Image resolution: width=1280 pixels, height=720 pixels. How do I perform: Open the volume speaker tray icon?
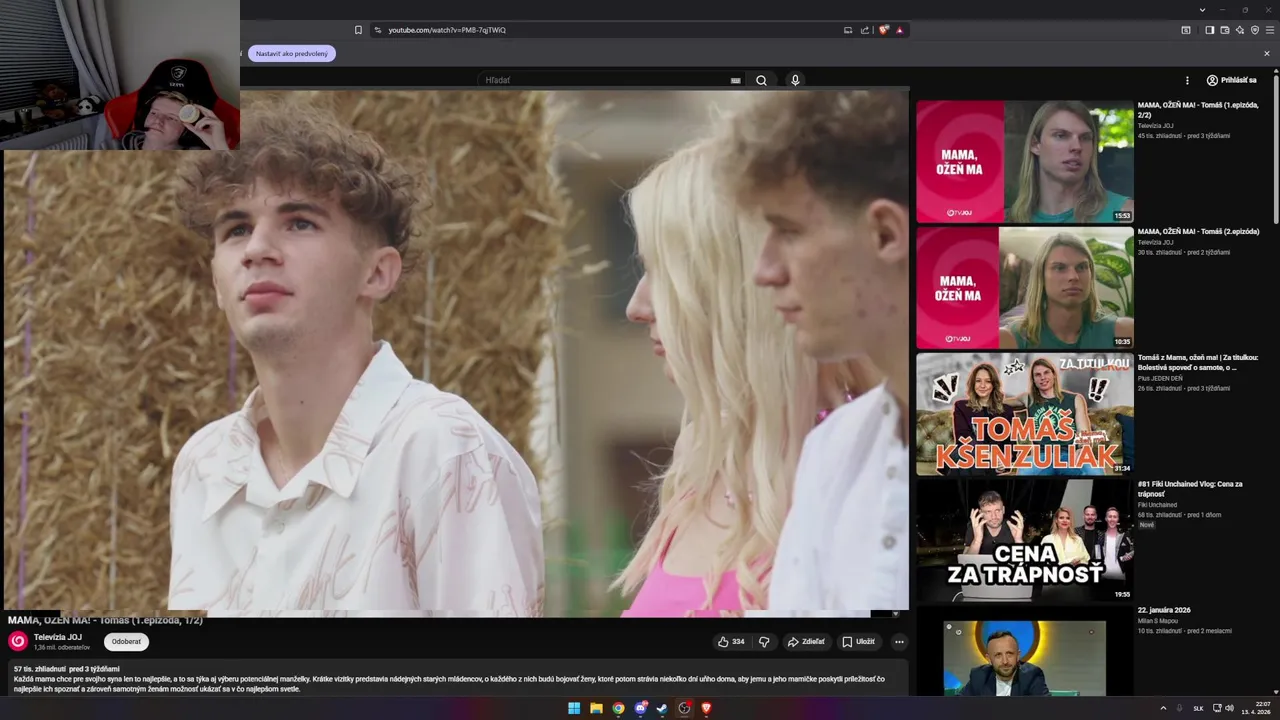[1229, 708]
